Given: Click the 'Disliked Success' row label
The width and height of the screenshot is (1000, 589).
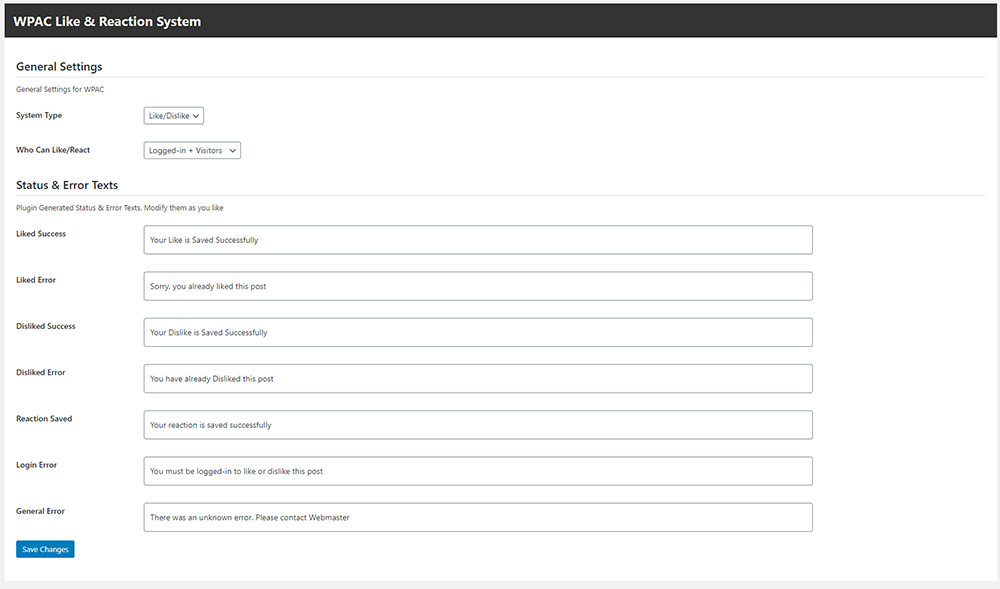Looking at the screenshot, I should pyautogui.click(x=46, y=326).
